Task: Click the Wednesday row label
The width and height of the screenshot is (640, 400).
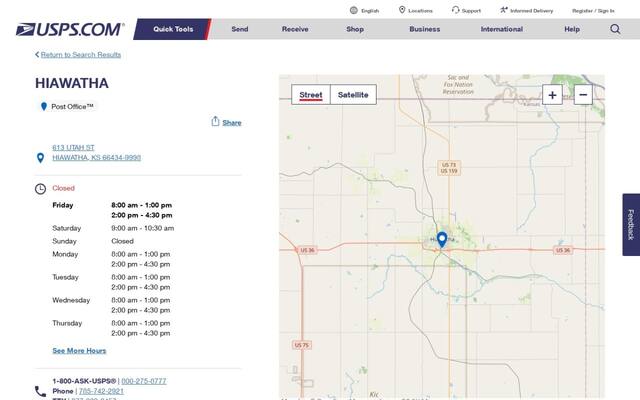Action: tap(71, 300)
